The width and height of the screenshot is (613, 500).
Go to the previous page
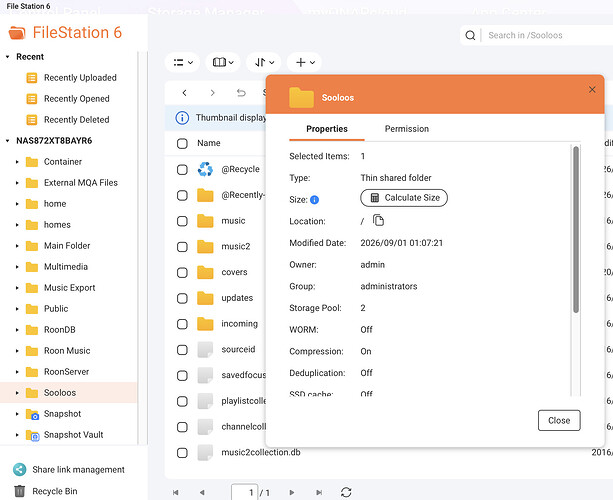point(202,493)
